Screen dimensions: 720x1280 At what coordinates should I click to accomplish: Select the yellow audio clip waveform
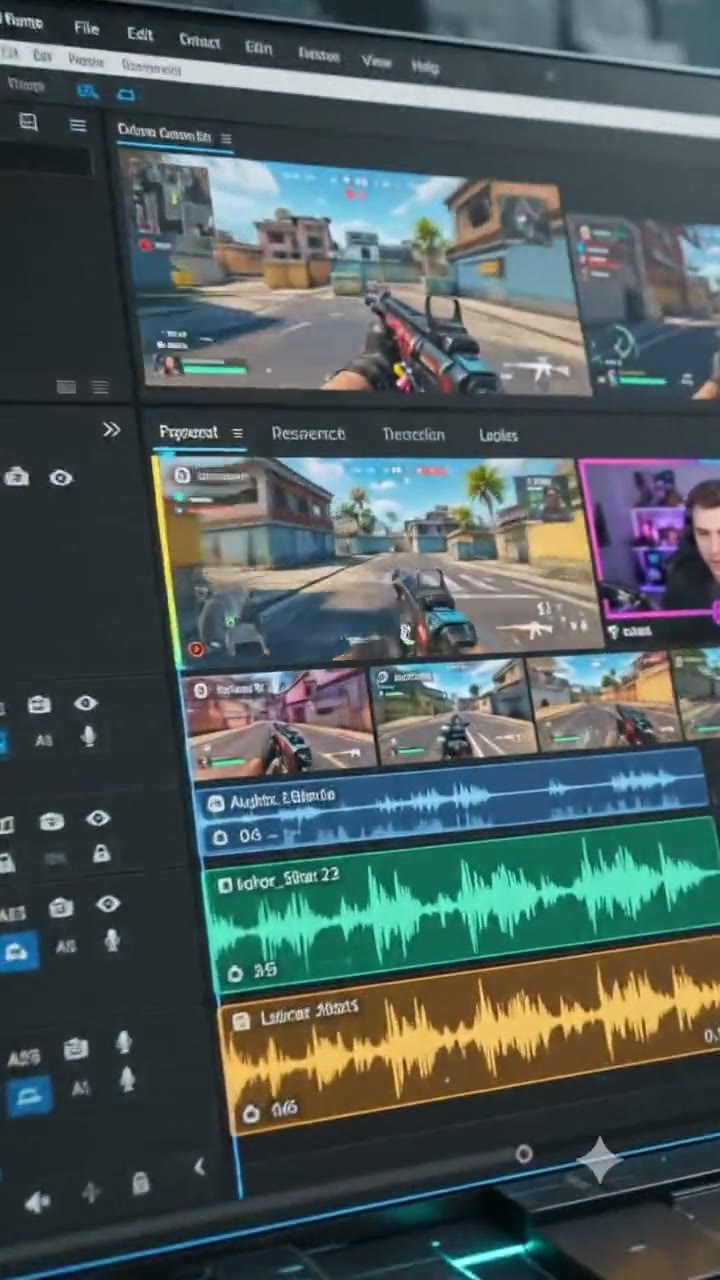tap(471, 1036)
